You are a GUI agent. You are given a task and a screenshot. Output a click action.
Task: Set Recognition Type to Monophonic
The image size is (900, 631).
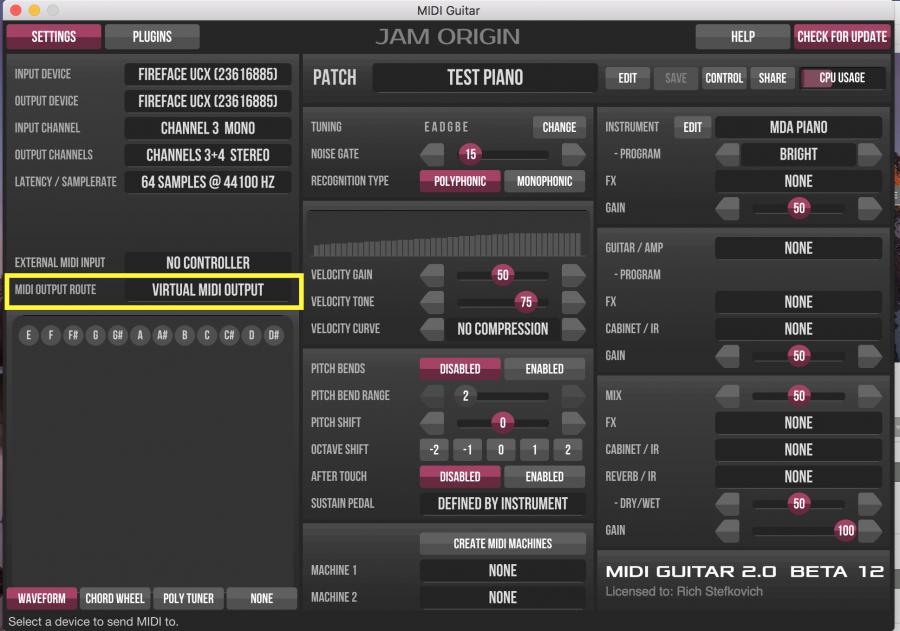[x=544, y=181]
